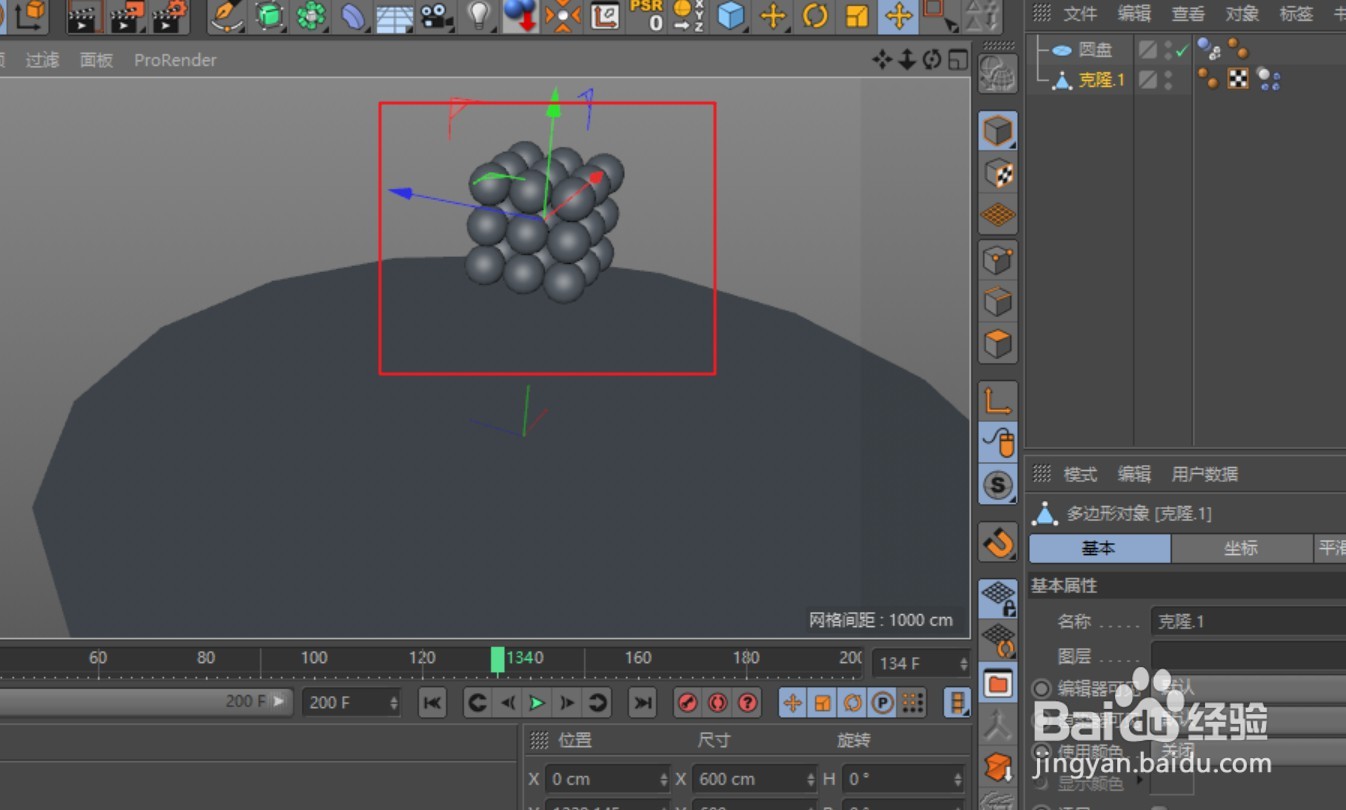This screenshot has width=1346, height=810.
Task: Toggle the locked workplane icon
Action: point(998,598)
